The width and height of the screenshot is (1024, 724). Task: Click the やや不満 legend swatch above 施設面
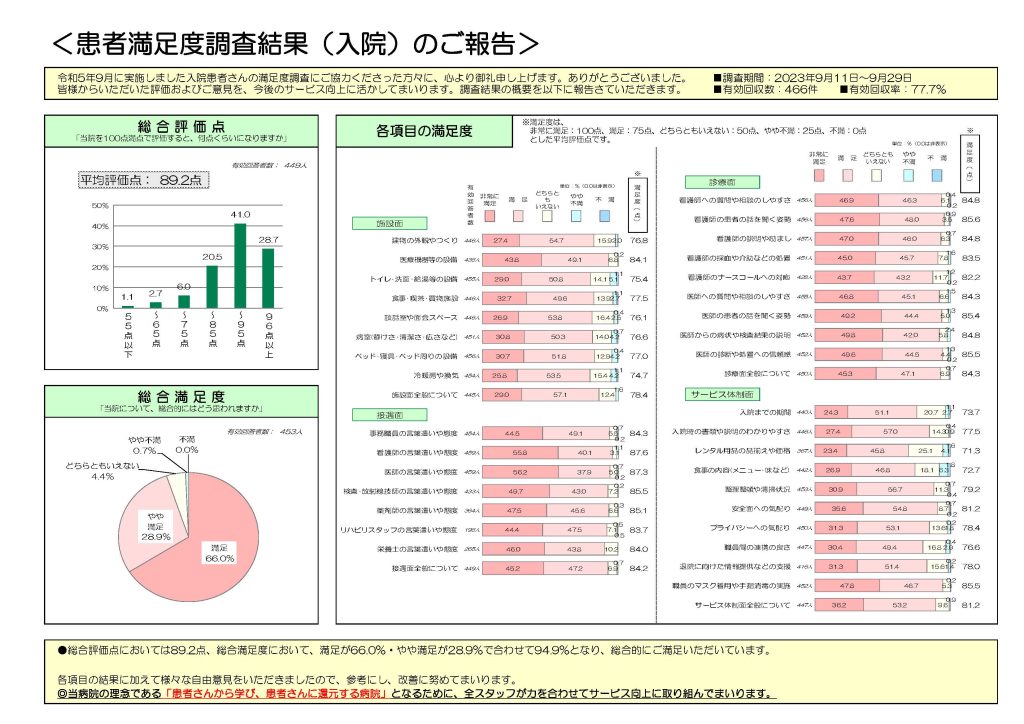(x=575, y=215)
